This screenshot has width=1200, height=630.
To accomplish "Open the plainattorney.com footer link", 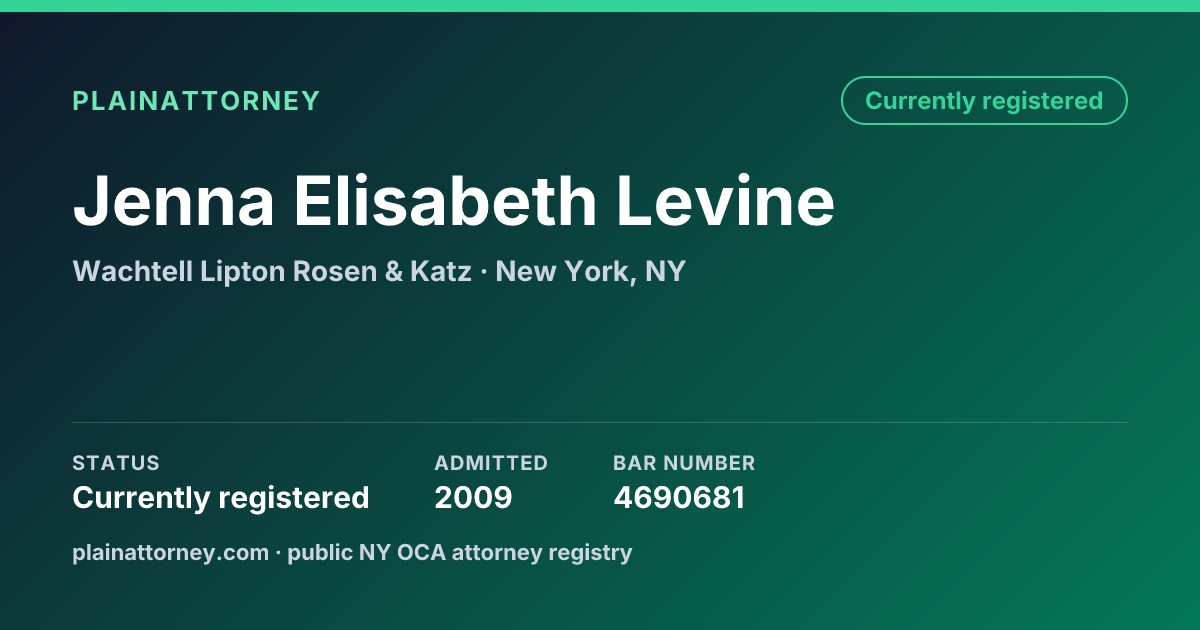I will tap(170, 552).
